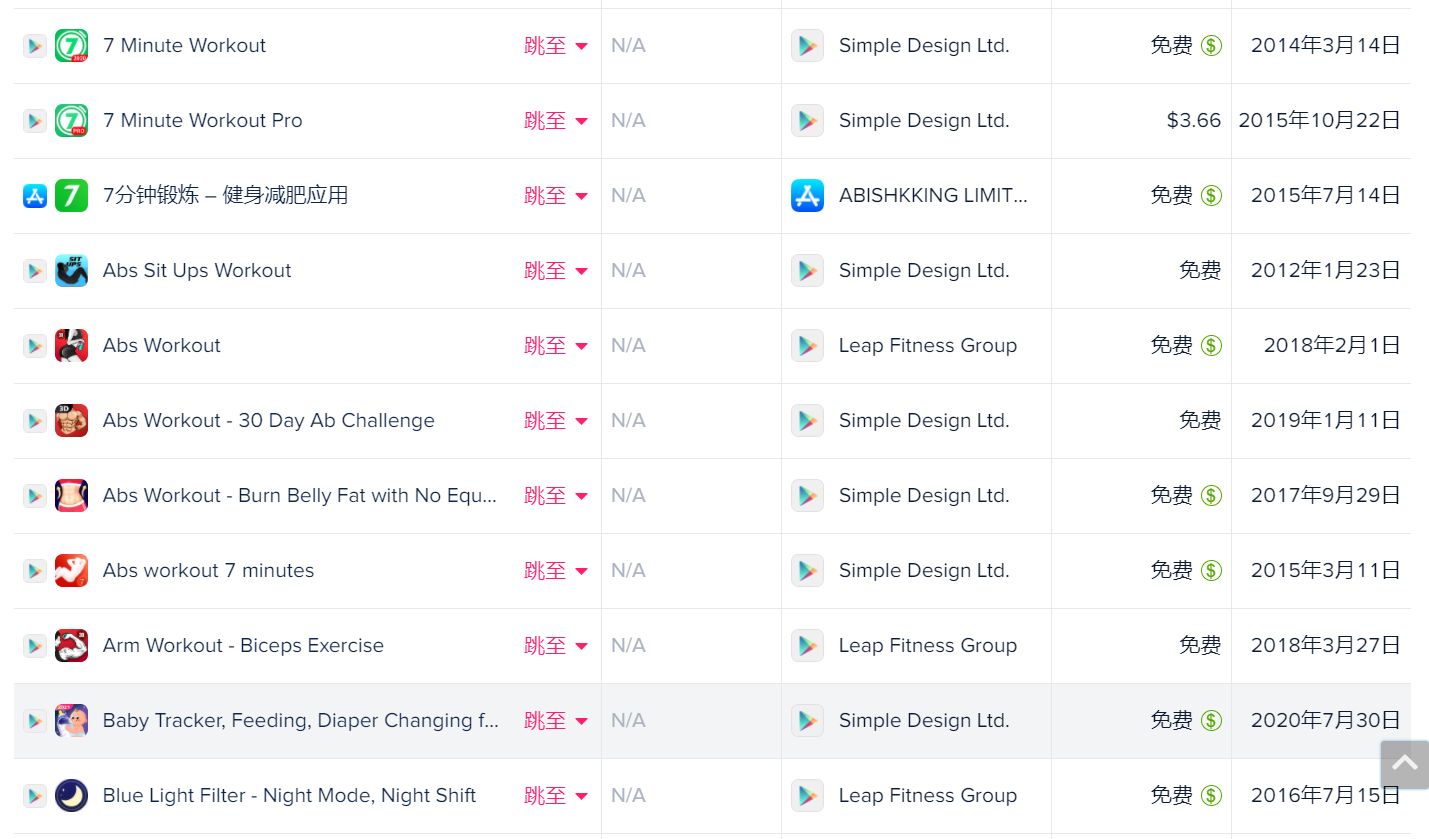
Task: Click the Abs Sit Ups Workout app icon
Action: click(71, 271)
